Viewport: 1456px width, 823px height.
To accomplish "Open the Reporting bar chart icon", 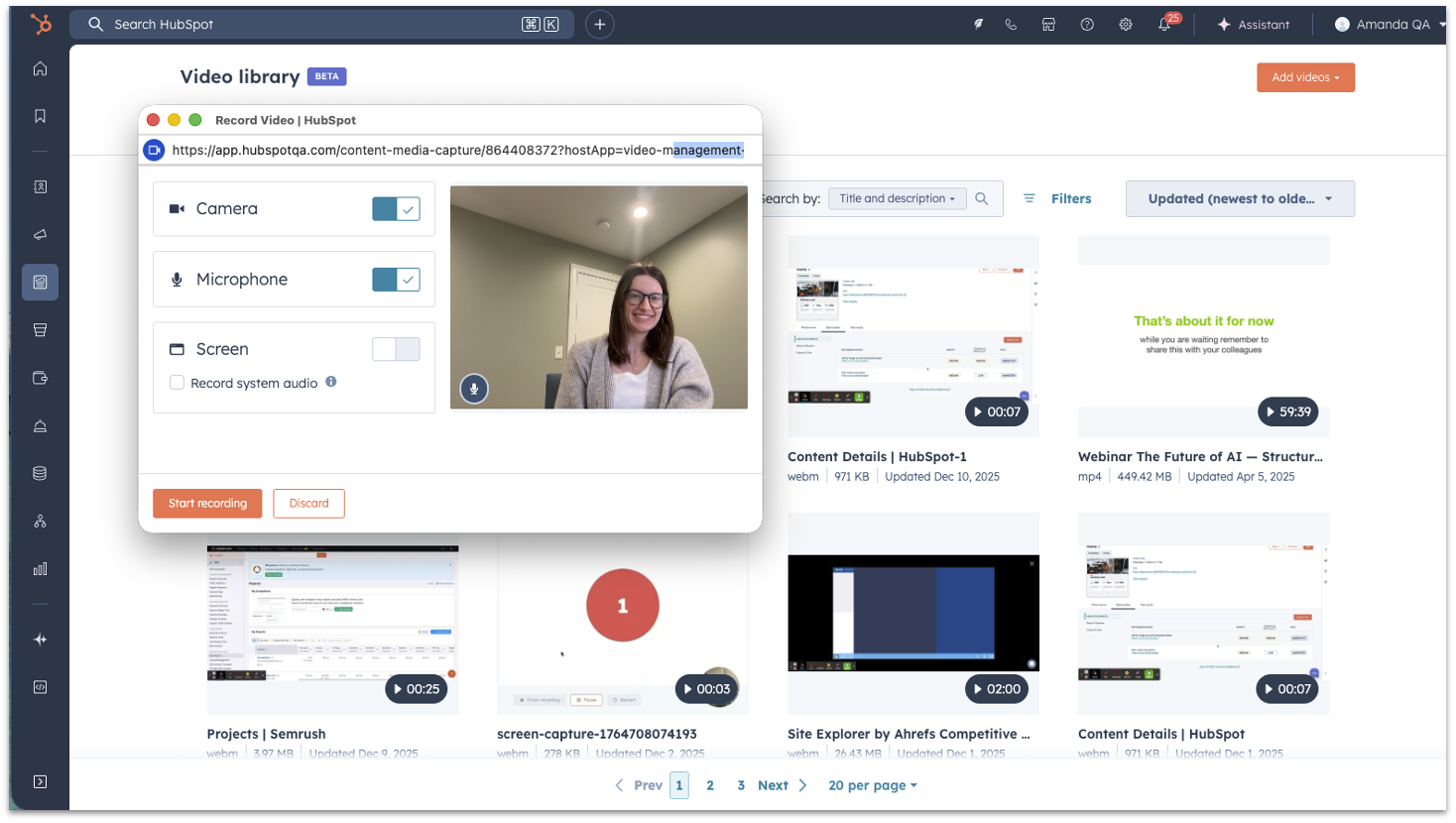I will 40,569.
